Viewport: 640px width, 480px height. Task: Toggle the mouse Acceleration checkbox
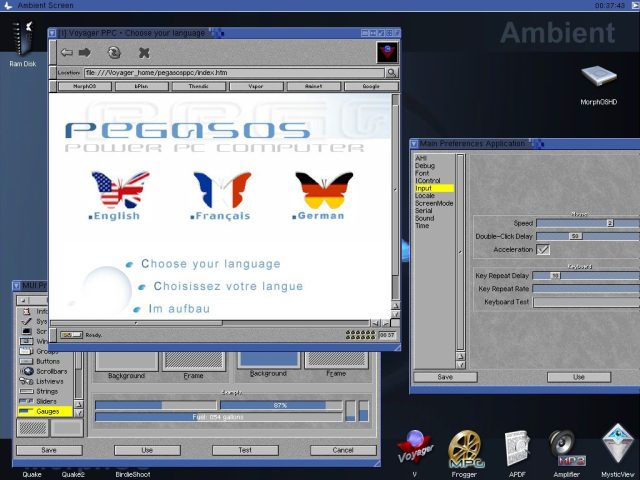coord(543,249)
